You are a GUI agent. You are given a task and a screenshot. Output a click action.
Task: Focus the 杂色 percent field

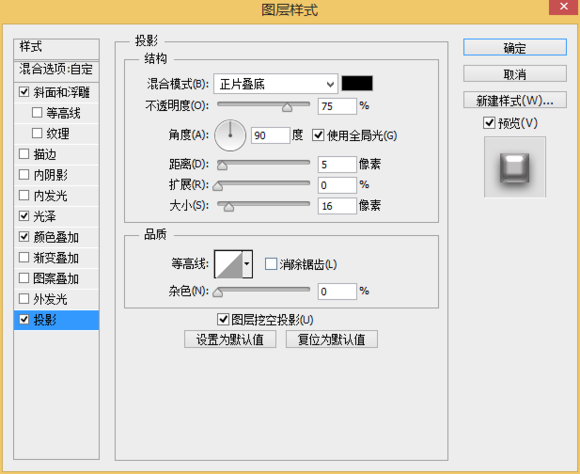[337, 291]
